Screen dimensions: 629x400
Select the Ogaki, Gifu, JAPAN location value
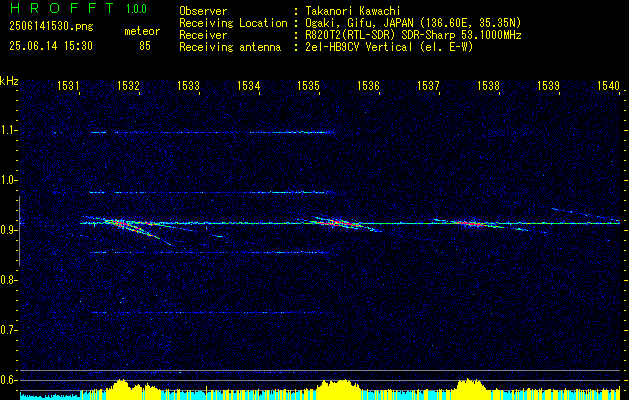[x=413, y=23]
